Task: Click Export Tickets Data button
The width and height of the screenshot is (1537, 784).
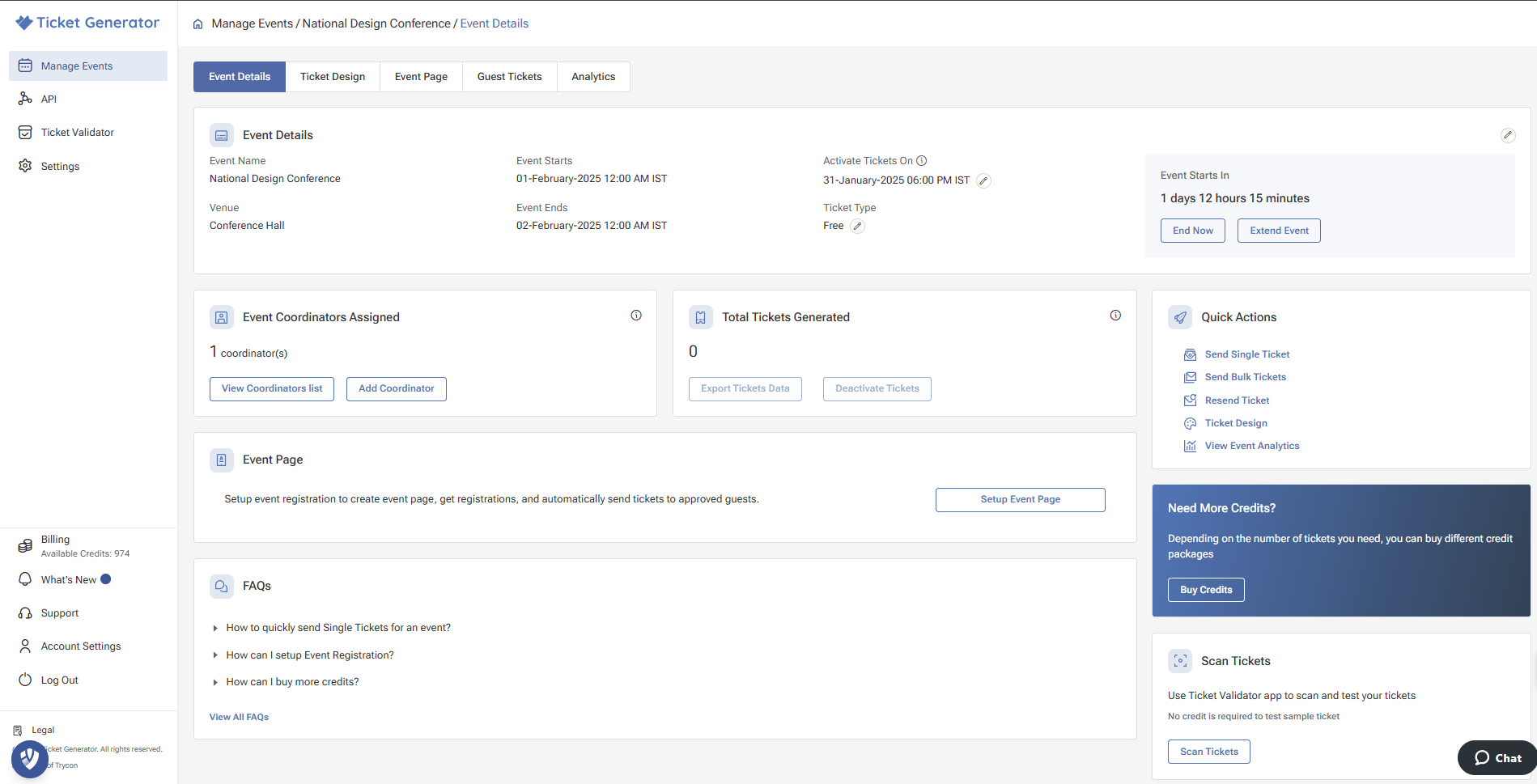Action: (x=745, y=389)
